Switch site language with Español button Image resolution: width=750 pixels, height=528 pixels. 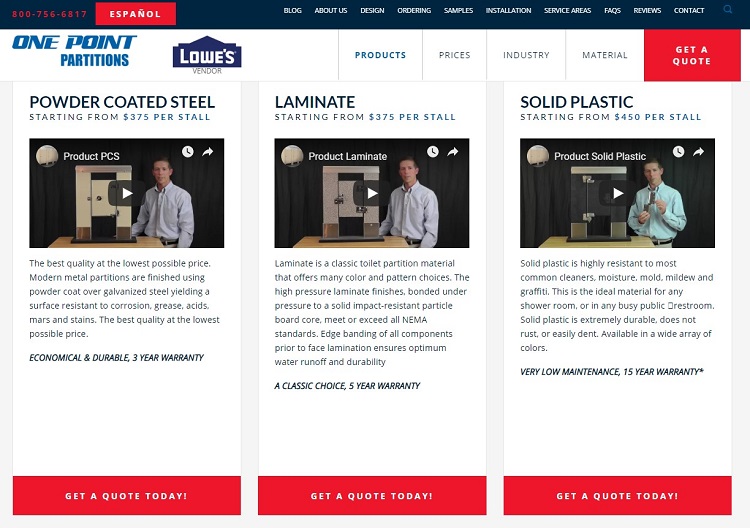(x=135, y=14)
